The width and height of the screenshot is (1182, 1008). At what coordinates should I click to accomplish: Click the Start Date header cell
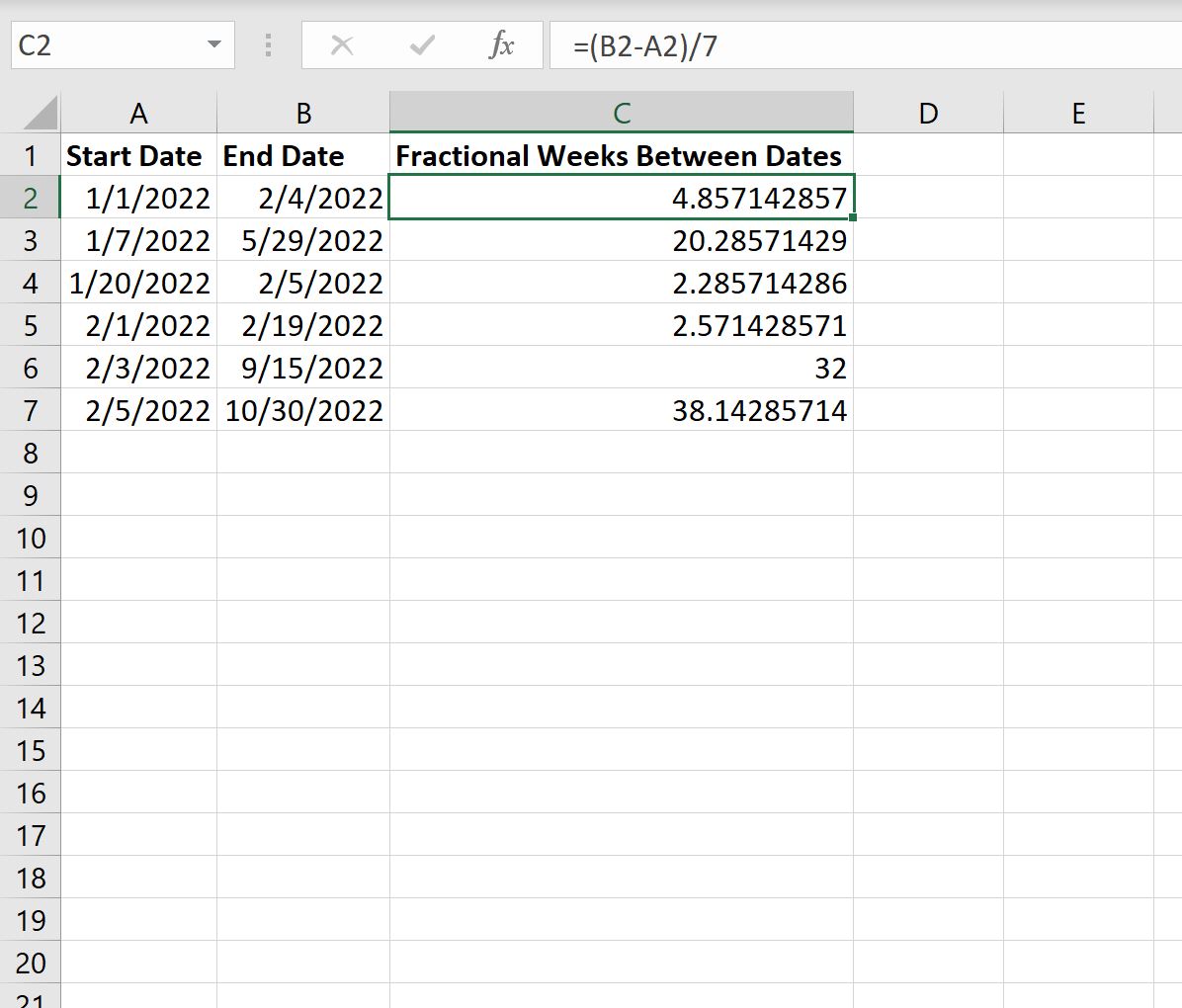tap(138, 154)
